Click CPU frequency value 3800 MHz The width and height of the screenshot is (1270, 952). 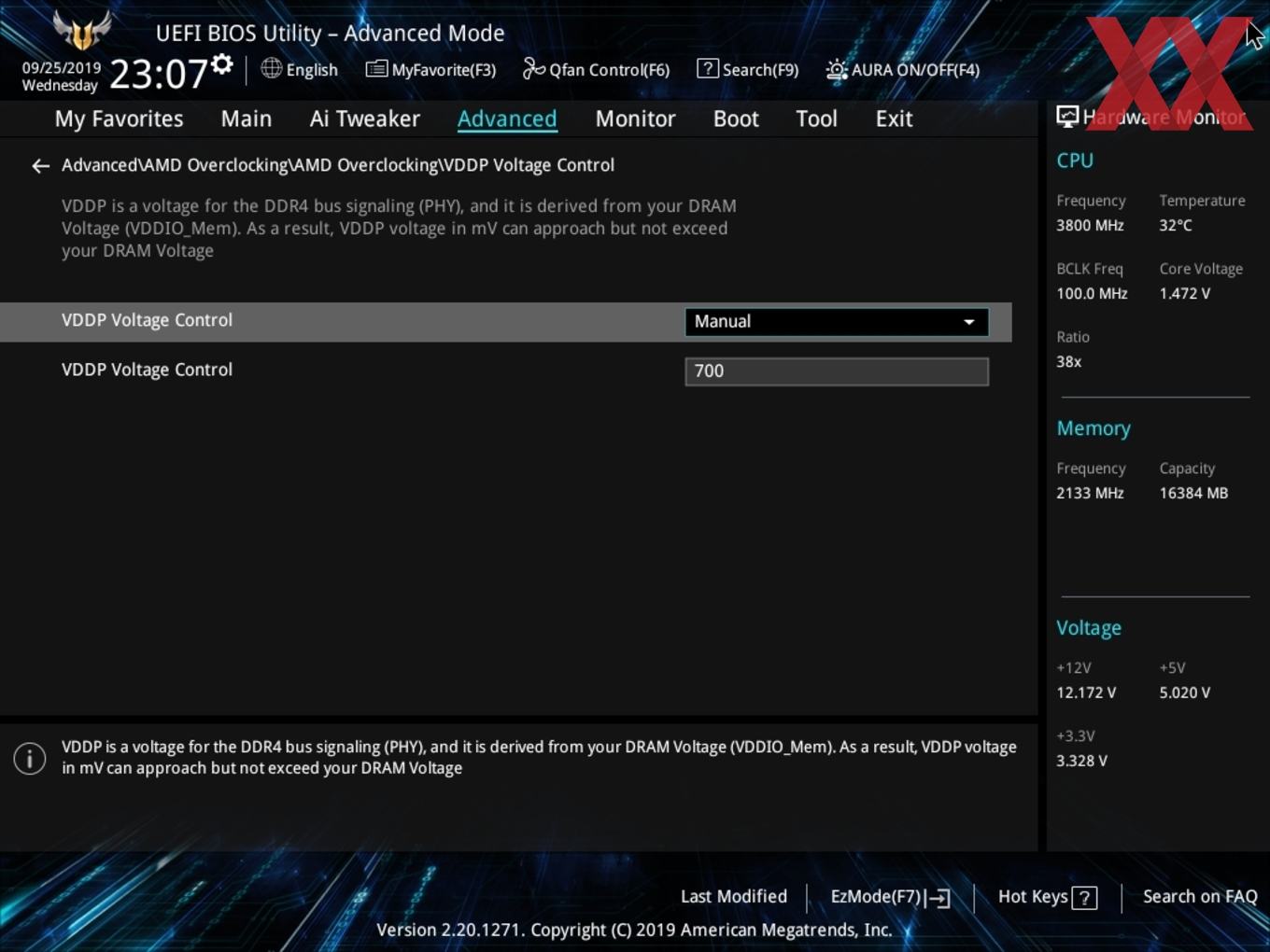tap(1090, 225)
